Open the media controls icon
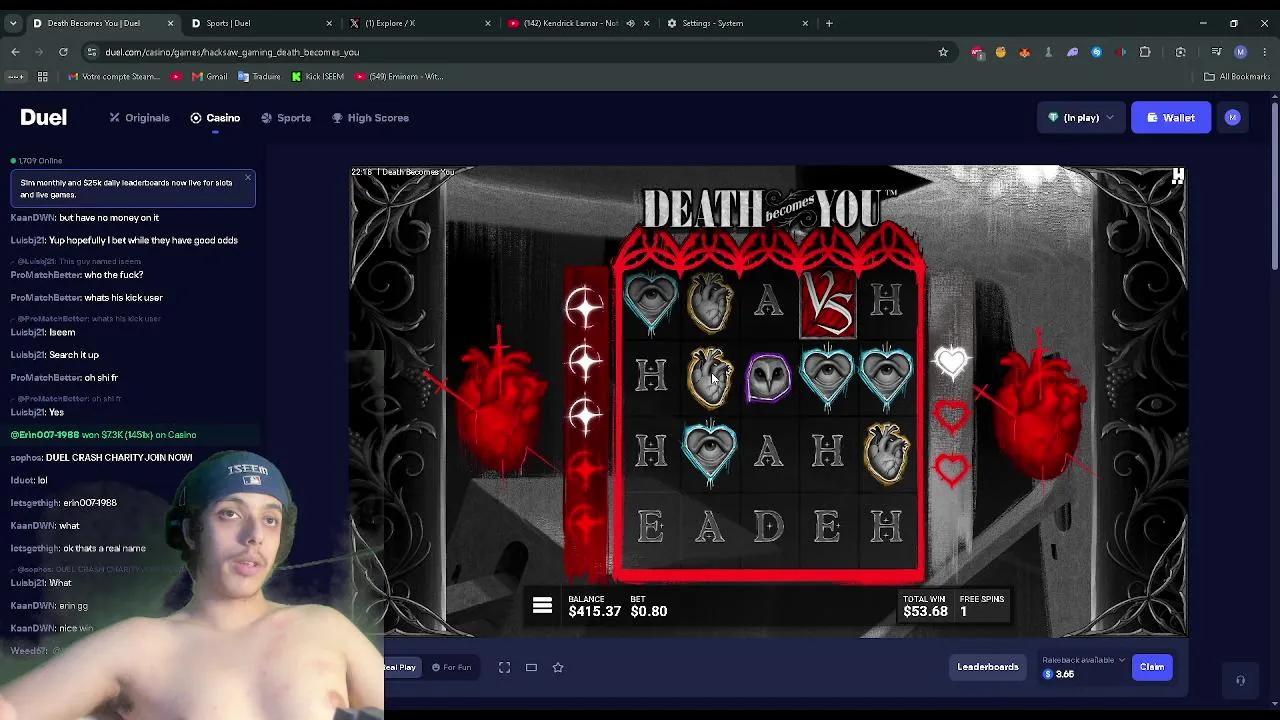The image size is (1280, 720). [x=1216, y=52]
